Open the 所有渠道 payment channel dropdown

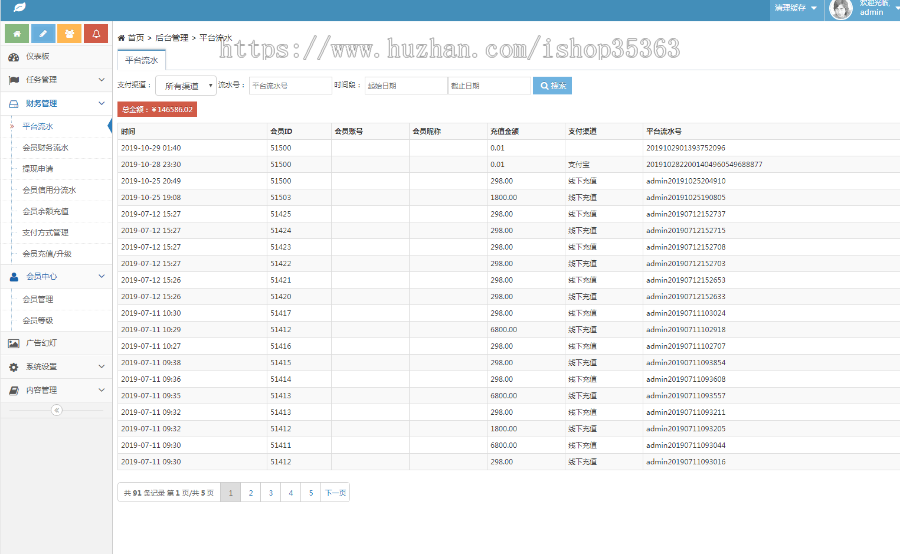point(187,86)
